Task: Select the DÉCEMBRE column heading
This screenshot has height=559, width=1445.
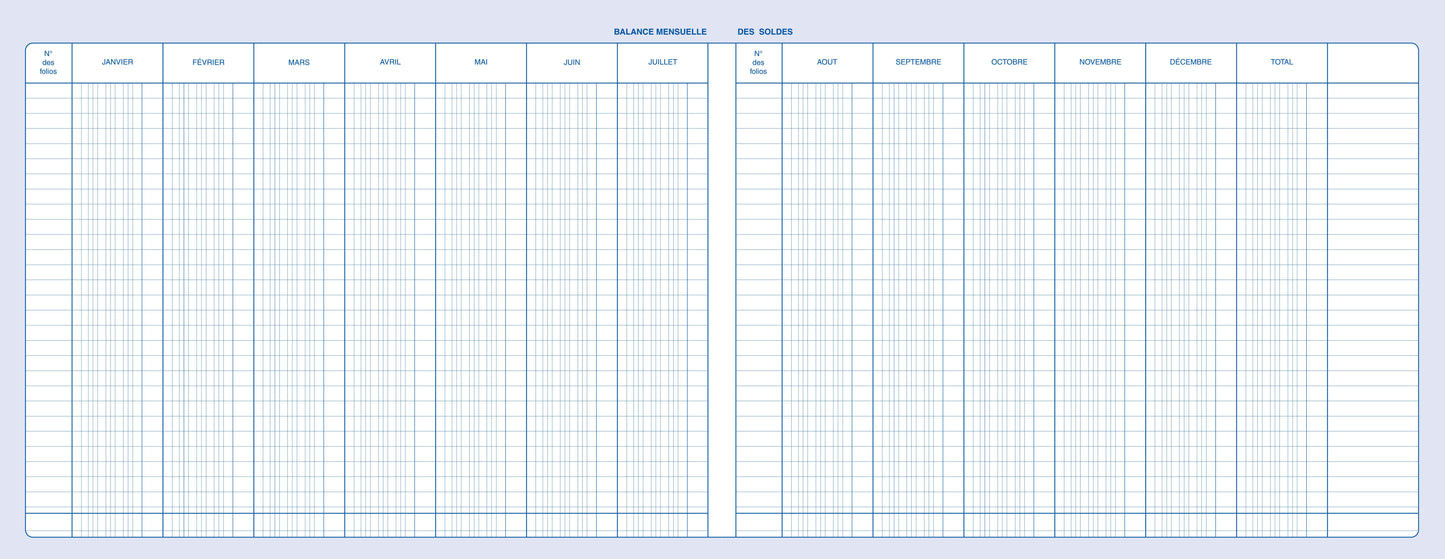Action: pyautogui.click(x=1191, y=62)
